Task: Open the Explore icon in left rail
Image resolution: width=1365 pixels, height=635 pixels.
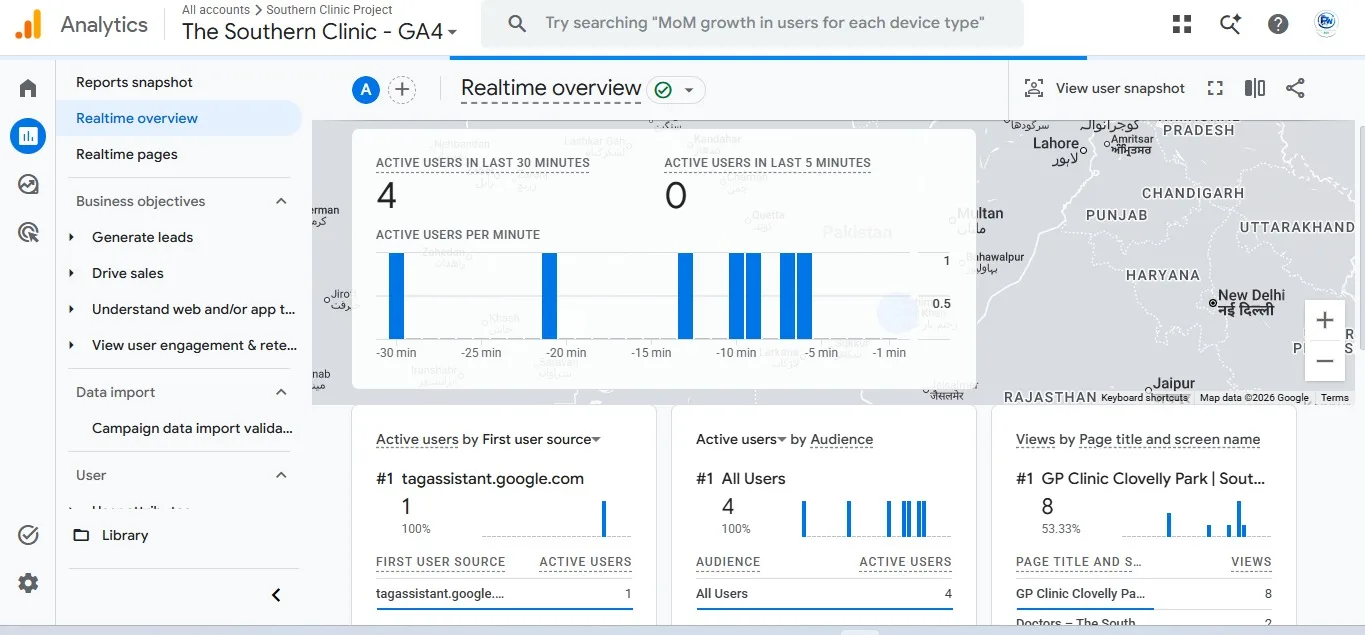Action: coord(28,184)
